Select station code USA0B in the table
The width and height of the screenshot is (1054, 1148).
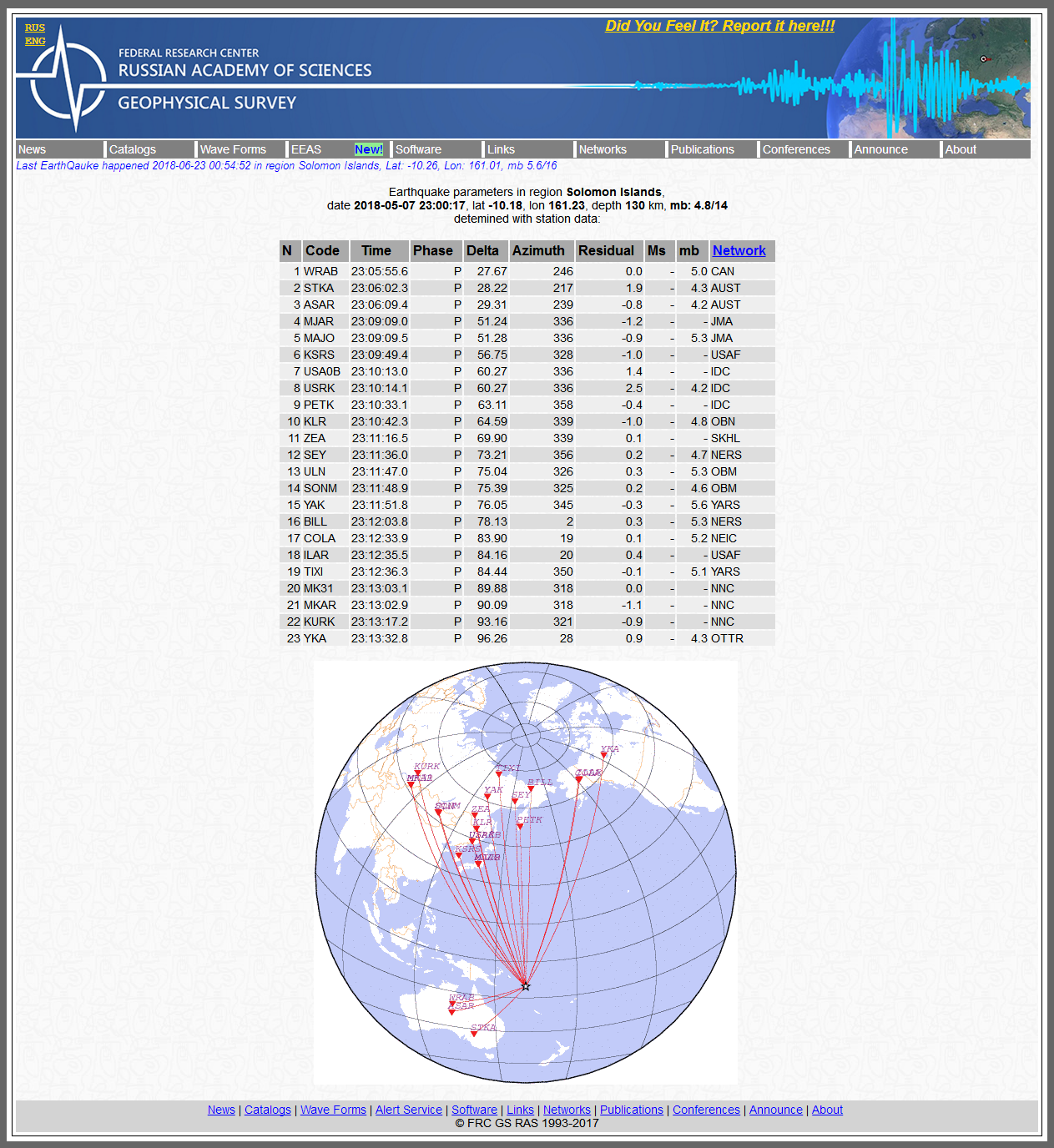(x=322, y=371)
